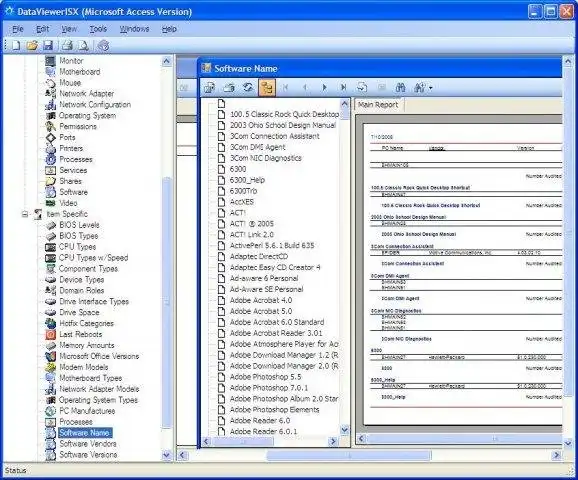The width and height of the screenshot is (578, 480).
Task: Select Services tree item
Action: point(73,170)
